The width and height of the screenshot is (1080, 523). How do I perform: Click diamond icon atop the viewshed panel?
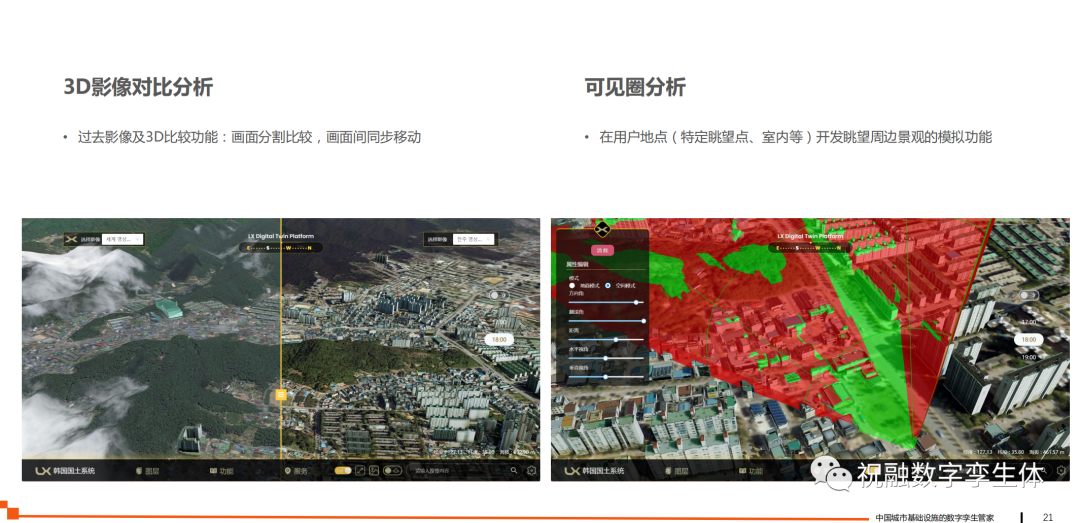pos(602,228)
